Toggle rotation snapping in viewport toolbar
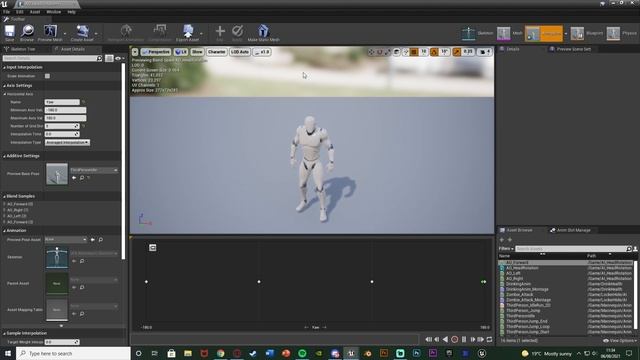 434,52
